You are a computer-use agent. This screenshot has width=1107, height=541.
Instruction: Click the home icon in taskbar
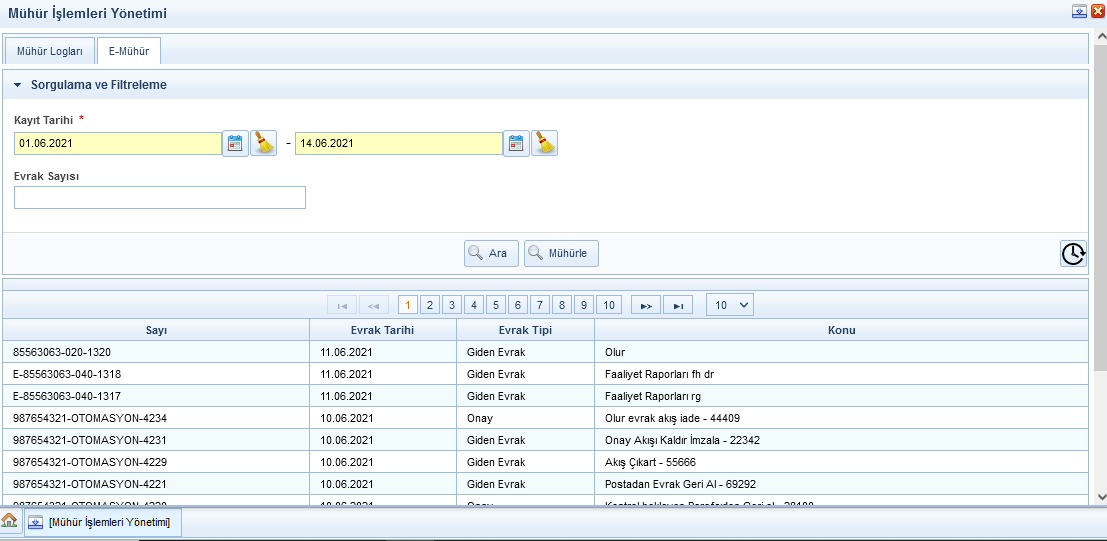coord(10,522)
